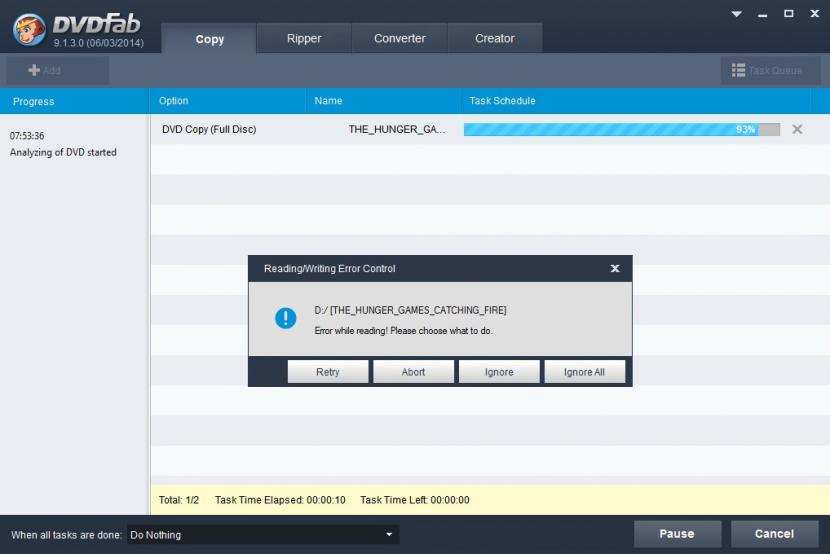Close the Reading/Writing Error Control dialog
830x554 pixels.
(615, 268)
